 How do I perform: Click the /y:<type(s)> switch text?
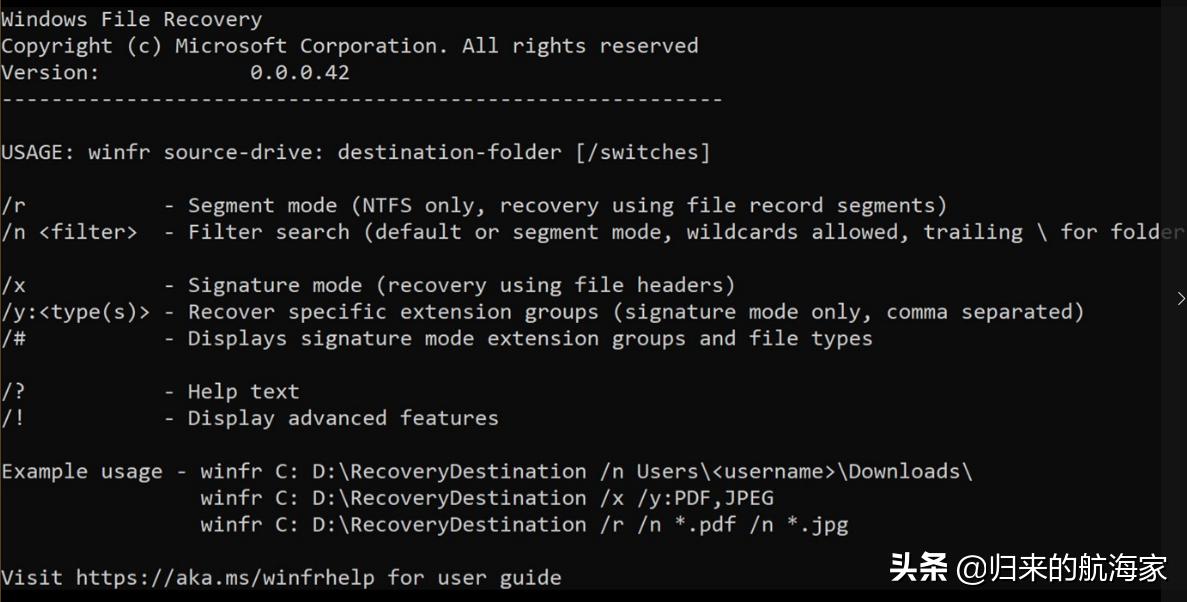pyautogui.click(x=75, y=312)
